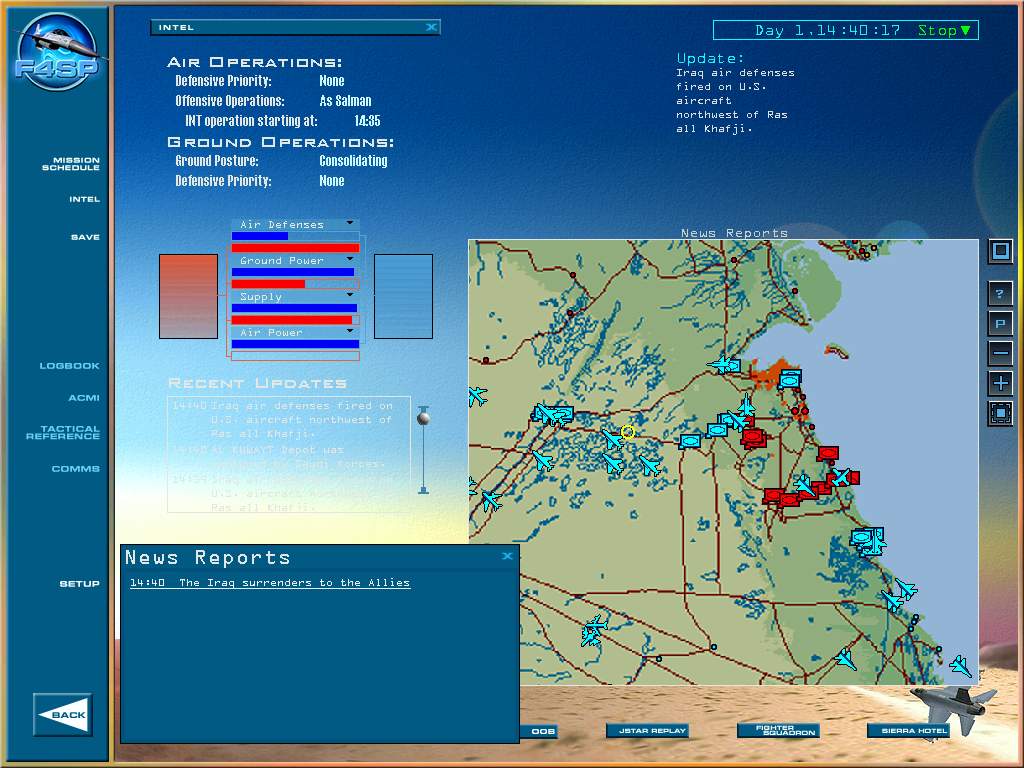
Task: Close the News Reports popup window
Action: [507, 556]
